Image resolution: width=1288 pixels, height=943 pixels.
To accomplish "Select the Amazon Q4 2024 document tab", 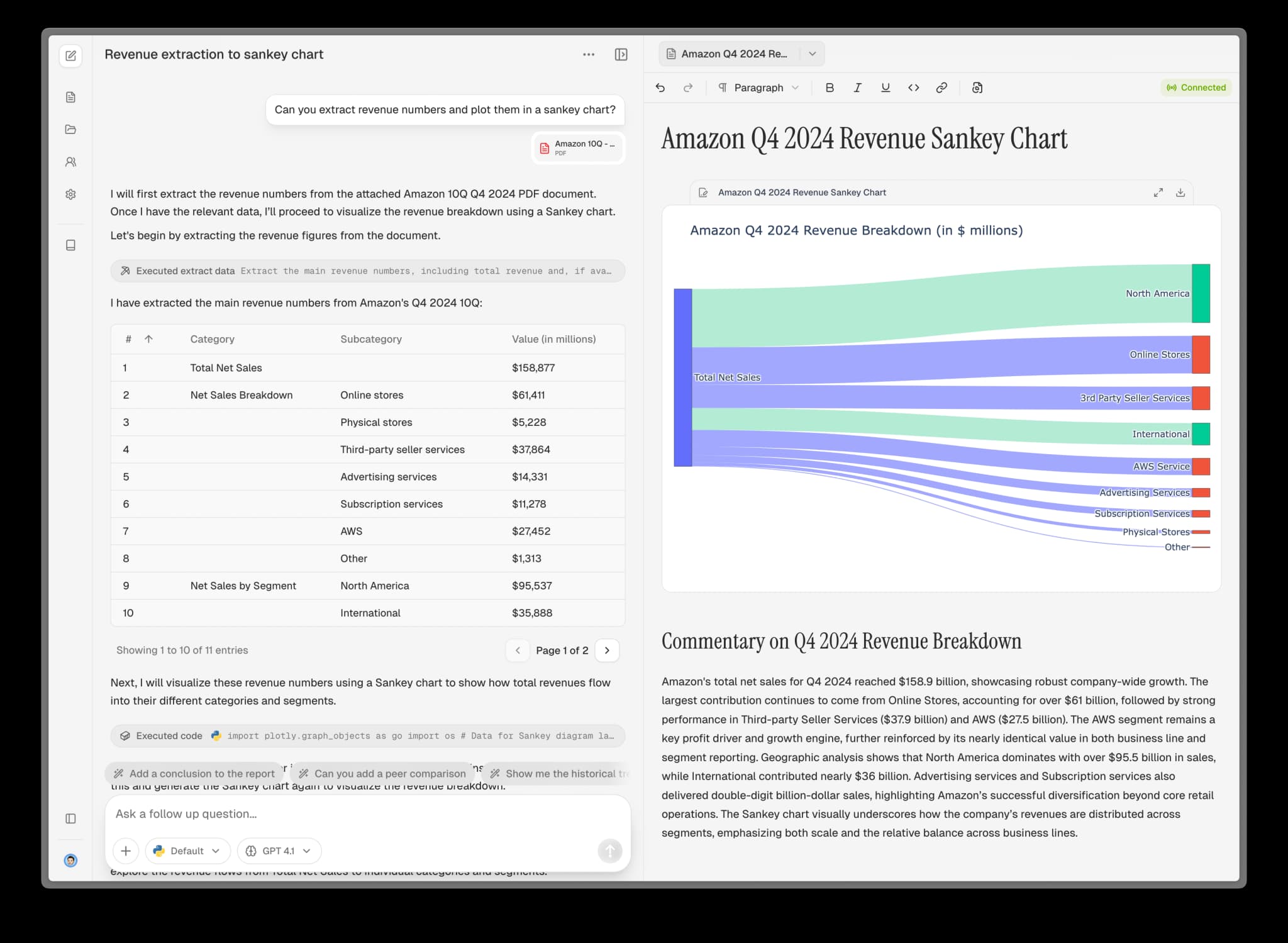I will coord(730,54).
